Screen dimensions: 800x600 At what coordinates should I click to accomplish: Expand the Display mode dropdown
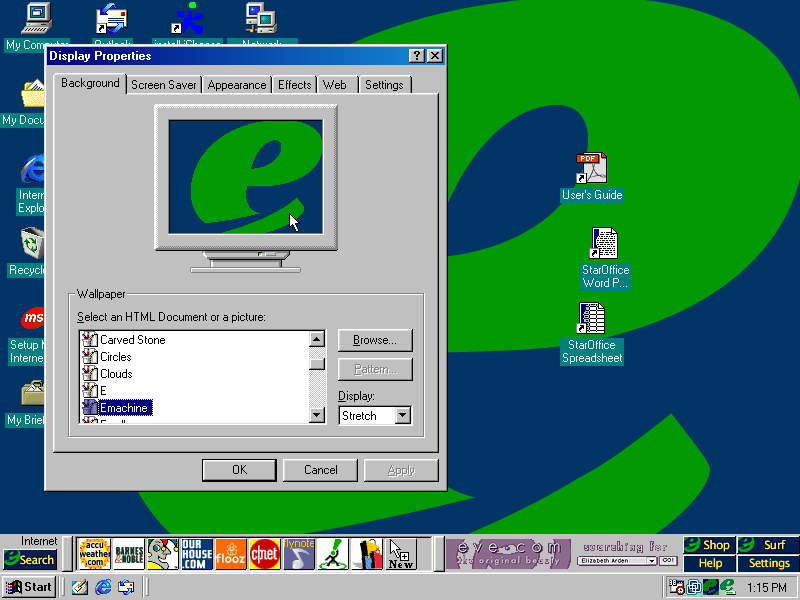pyautogui.click(x=402, y=416)
